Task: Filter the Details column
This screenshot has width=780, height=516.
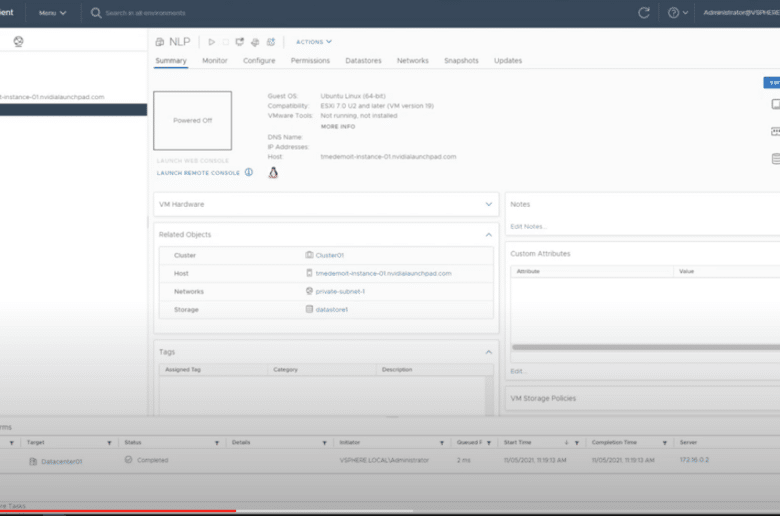Action: (x=324, y=442)
